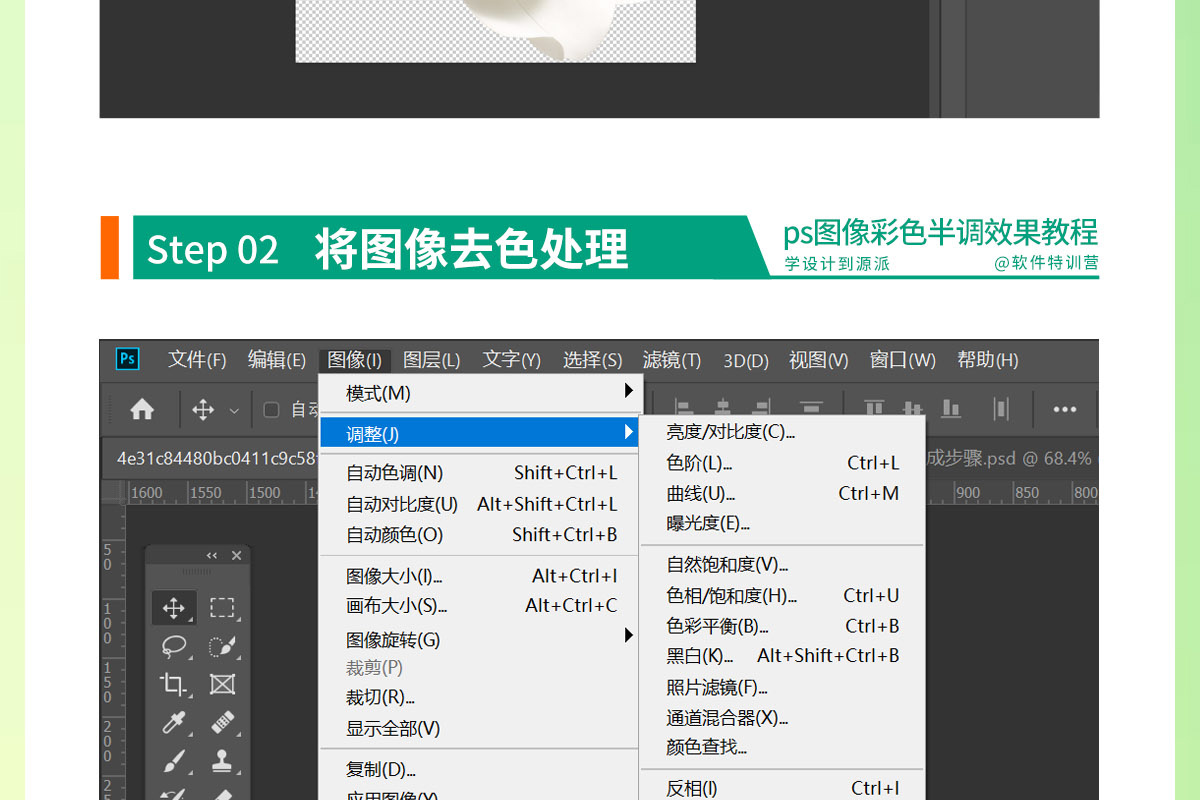Activate the Crop tool
This screenshot has height=800, width=1200.
(x=173, y=685)
